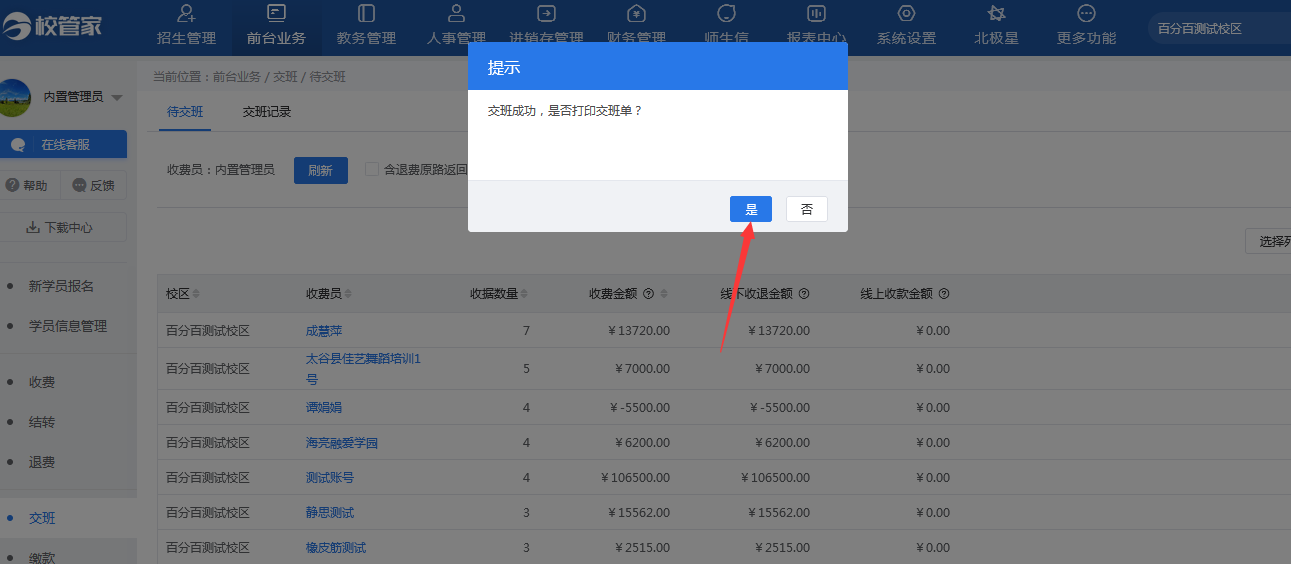Click the 在线客服 button
The height and width of the screenshot is (564, 1291).
point(63,144)
